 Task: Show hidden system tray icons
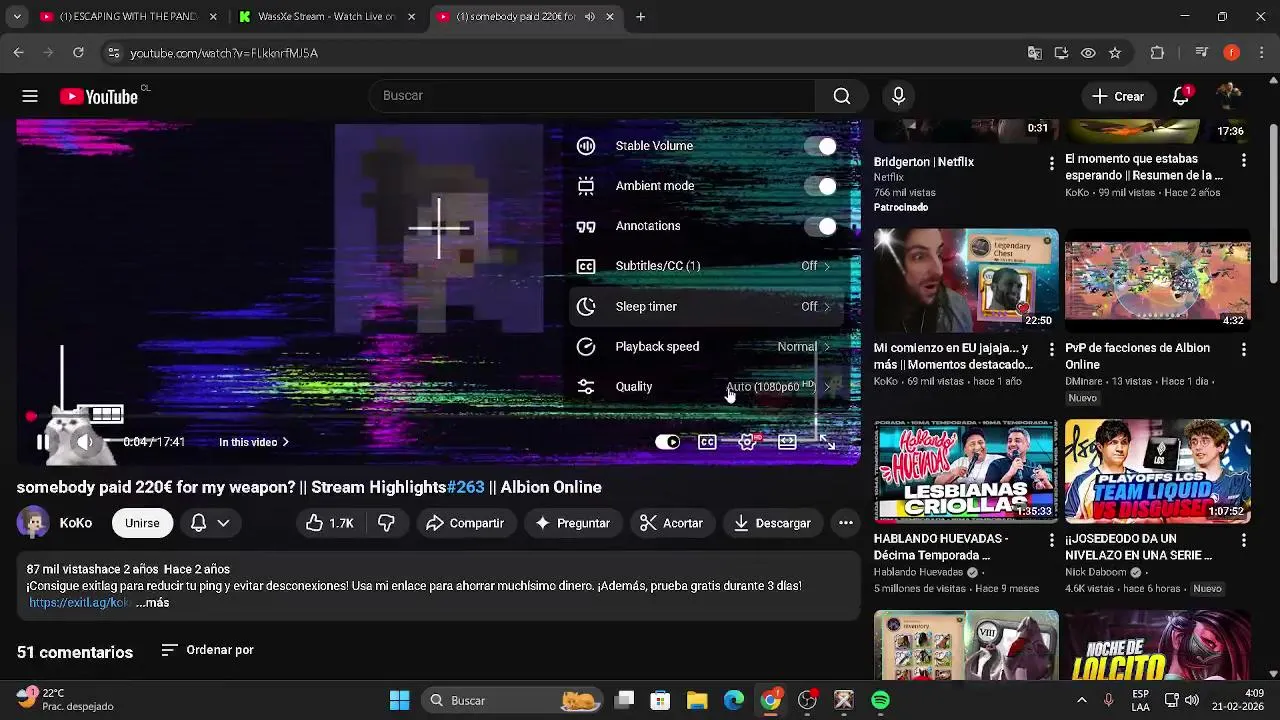point(1081,700)
